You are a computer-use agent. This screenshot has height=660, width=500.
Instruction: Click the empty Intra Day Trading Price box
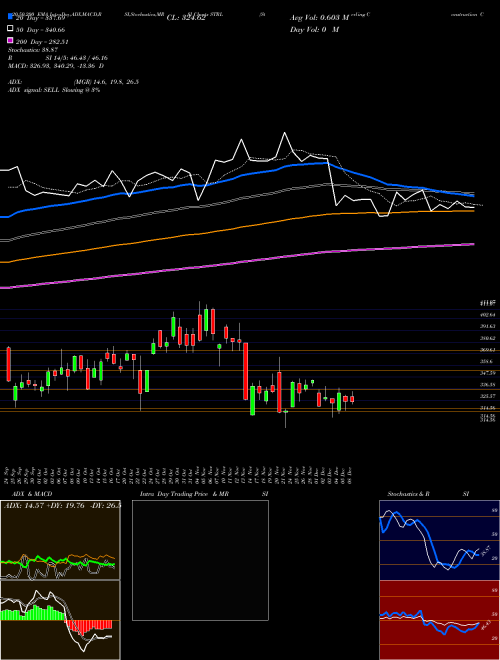tap(200, 560)
